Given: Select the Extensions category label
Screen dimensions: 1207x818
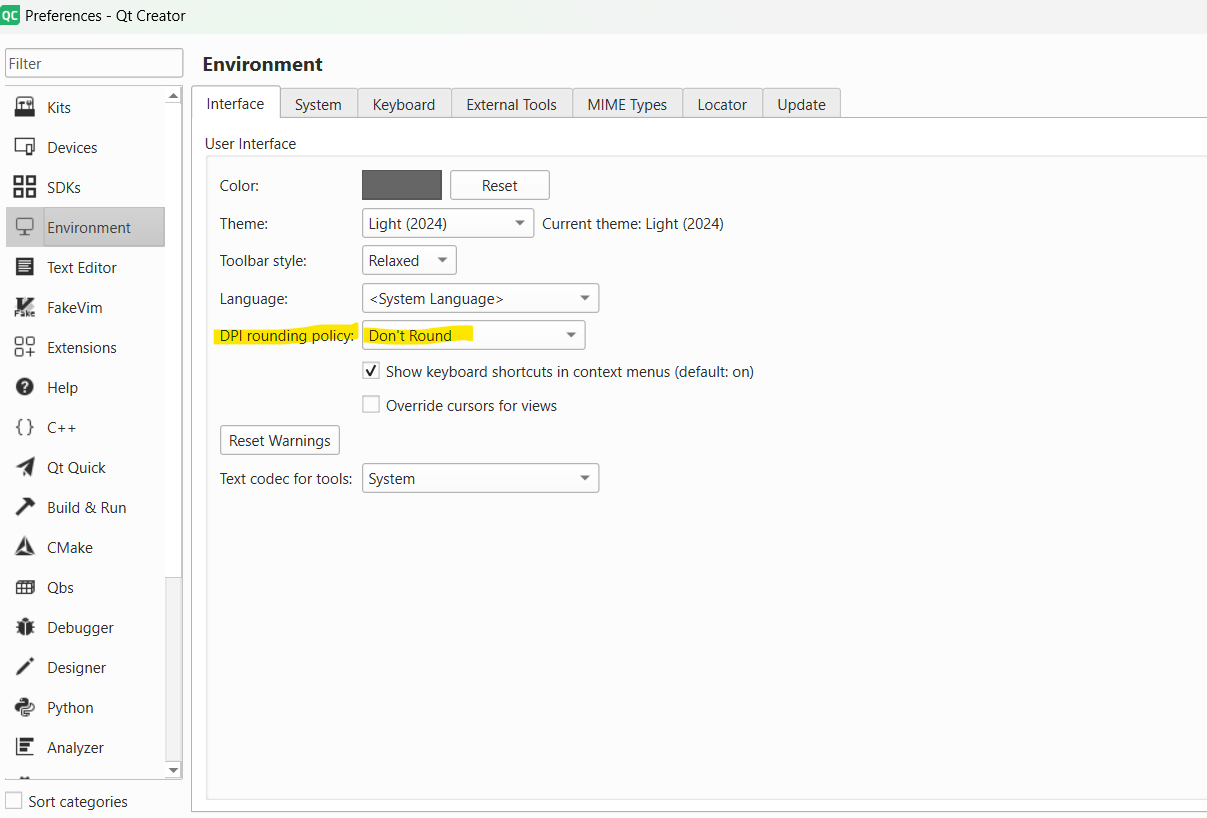Looking at the screenshot, I should 82,347.
